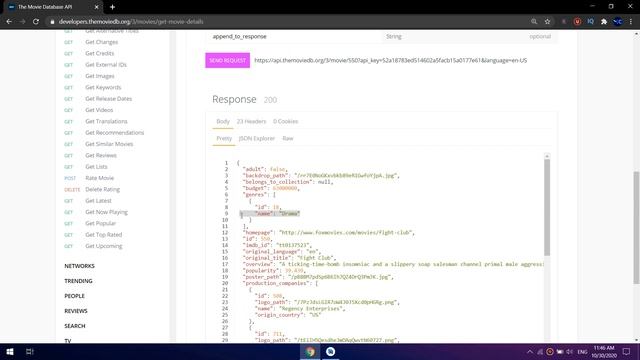Click the response JSON panel scrollbar
This screenshot has height=360, width=640.
pos(547,207)
